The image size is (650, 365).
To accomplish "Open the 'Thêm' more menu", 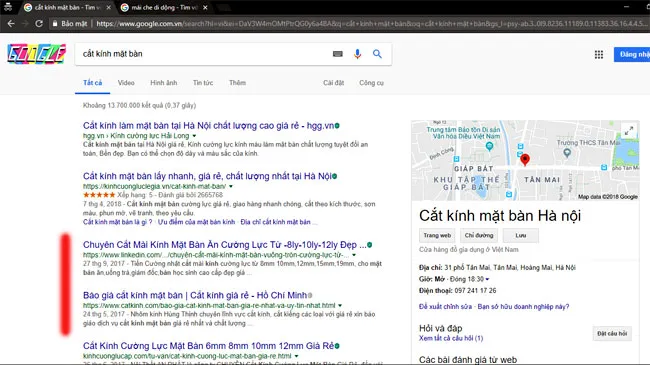I will pos(238,83).
